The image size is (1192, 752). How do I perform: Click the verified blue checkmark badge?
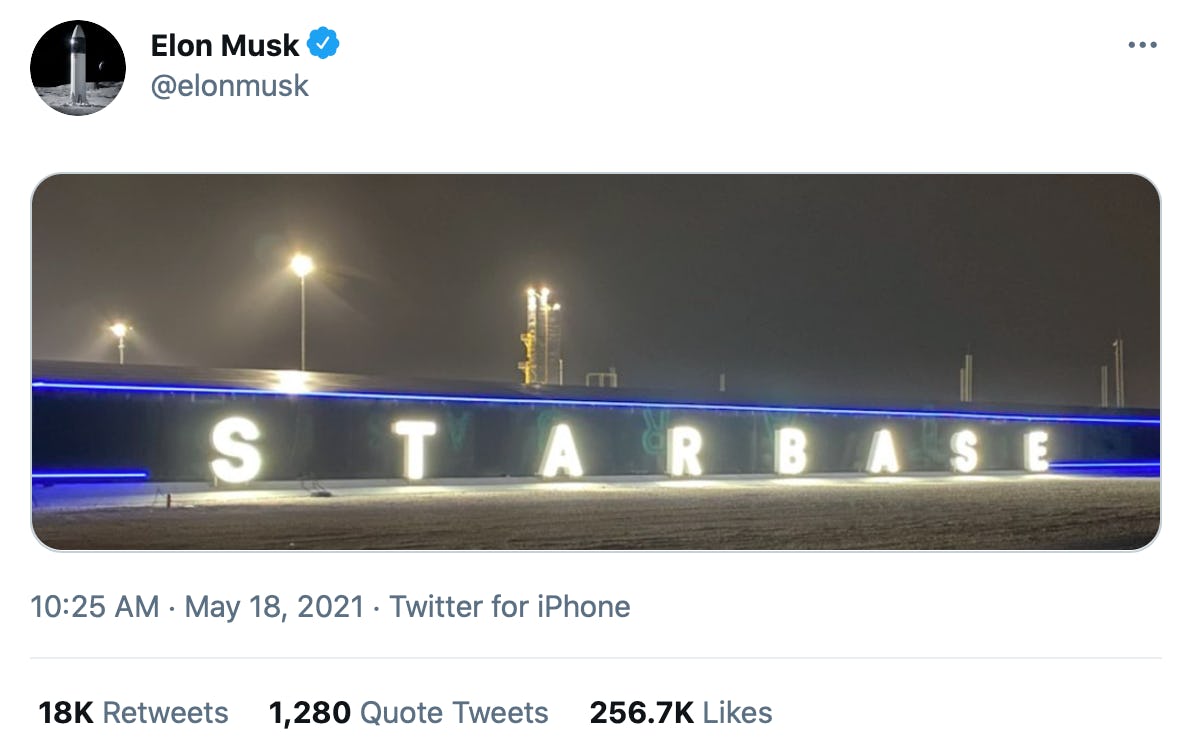(x=324, y=44)
